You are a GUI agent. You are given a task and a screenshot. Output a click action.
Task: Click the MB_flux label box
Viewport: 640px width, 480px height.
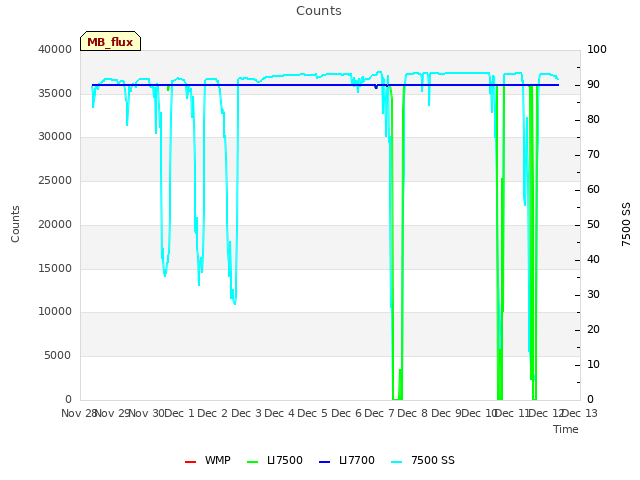[x=110, y=41]
